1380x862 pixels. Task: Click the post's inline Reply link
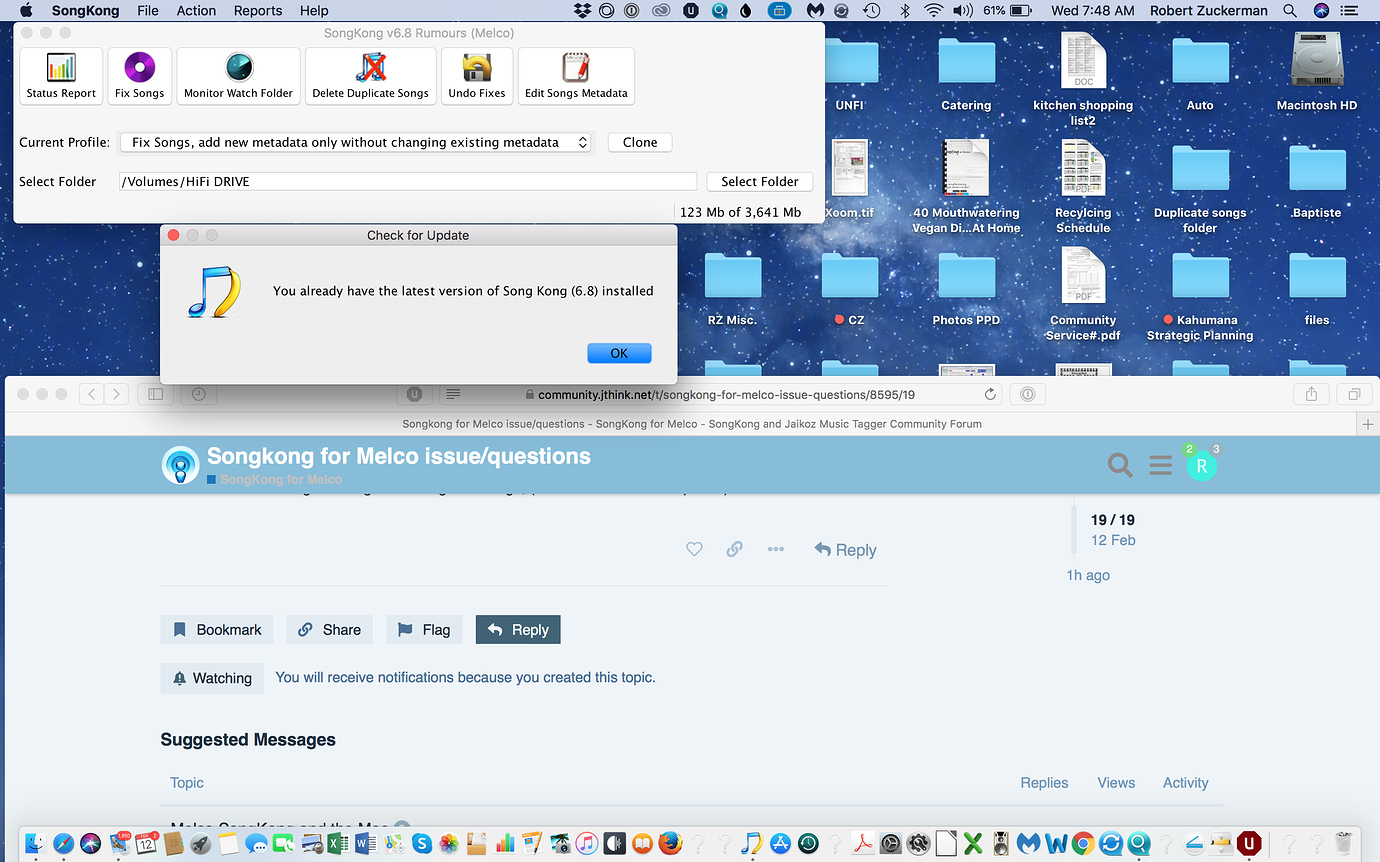845,549
